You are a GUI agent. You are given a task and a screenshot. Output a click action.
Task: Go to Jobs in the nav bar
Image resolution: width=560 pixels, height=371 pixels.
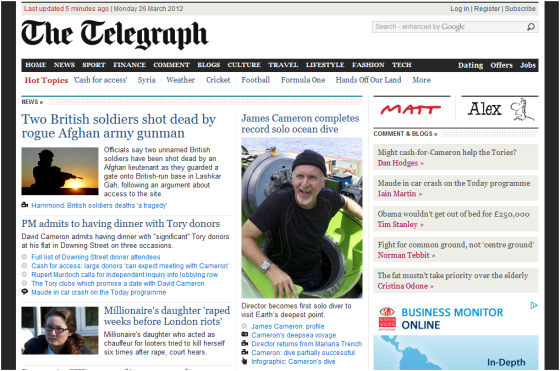528,65
